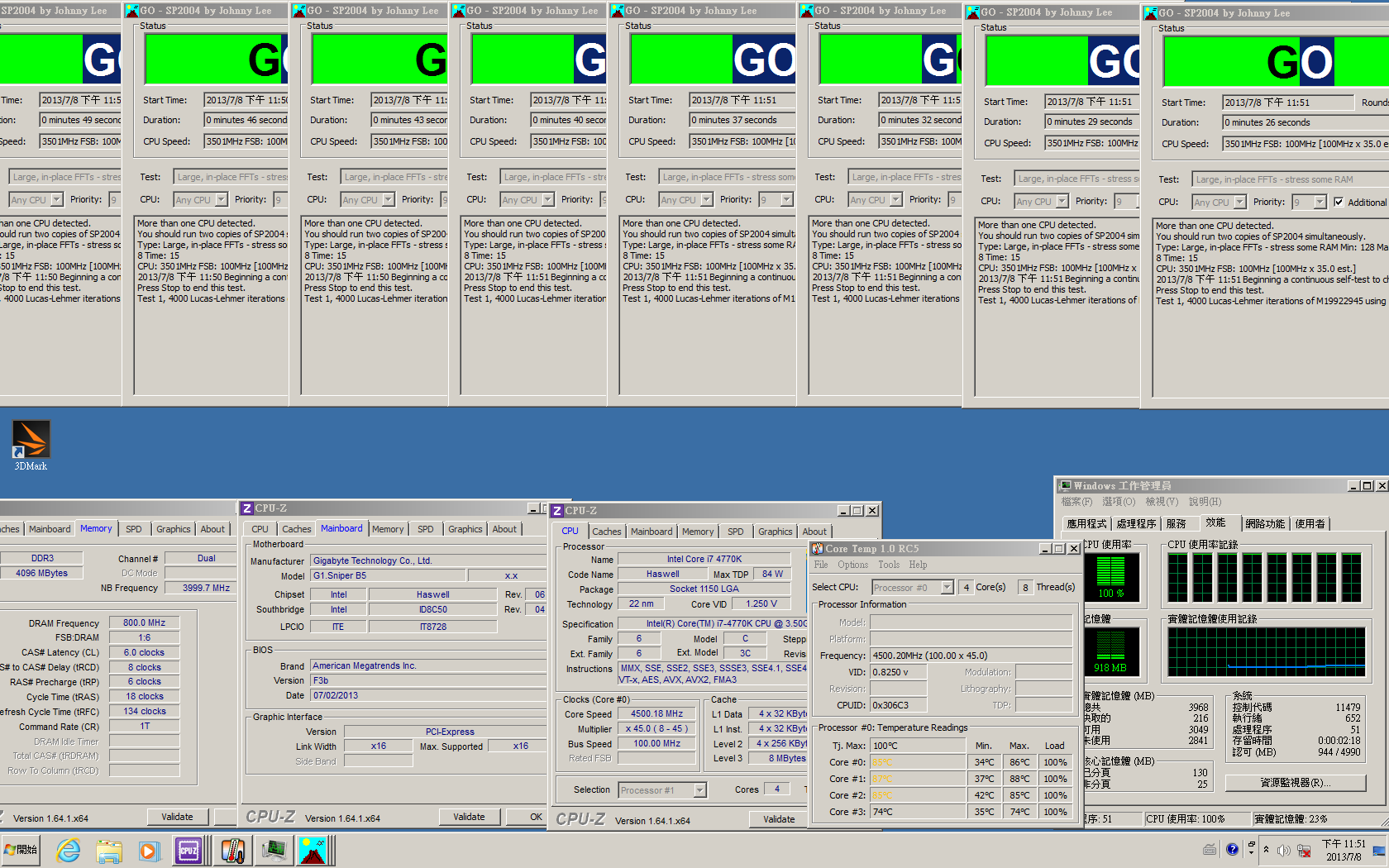Click the Frequency field in Core Temp
This screenshot has height=868, width=1389.
pyautogui.click(x=971, y=656)
